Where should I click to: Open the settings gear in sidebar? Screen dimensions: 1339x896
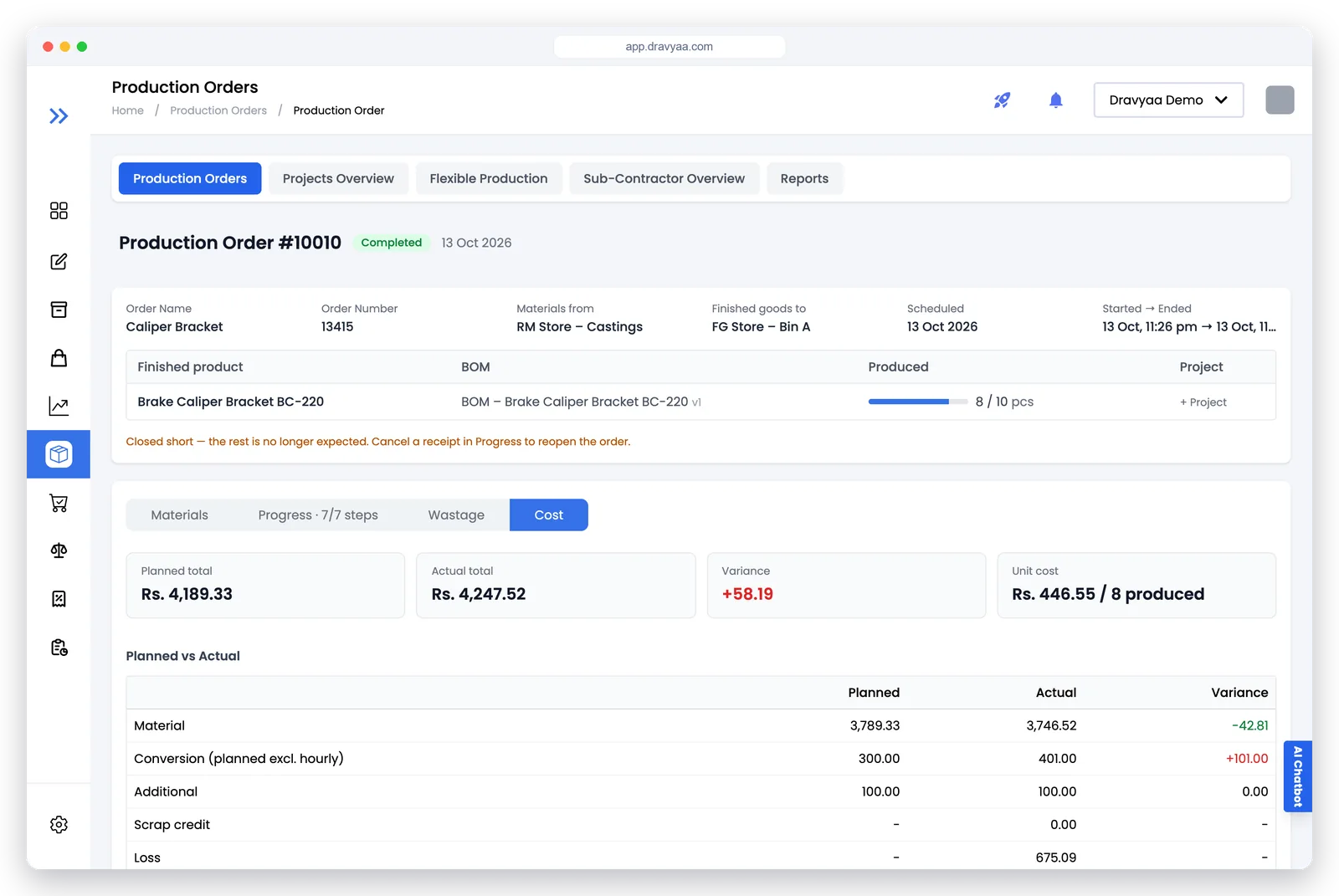(x=59, y=825)
